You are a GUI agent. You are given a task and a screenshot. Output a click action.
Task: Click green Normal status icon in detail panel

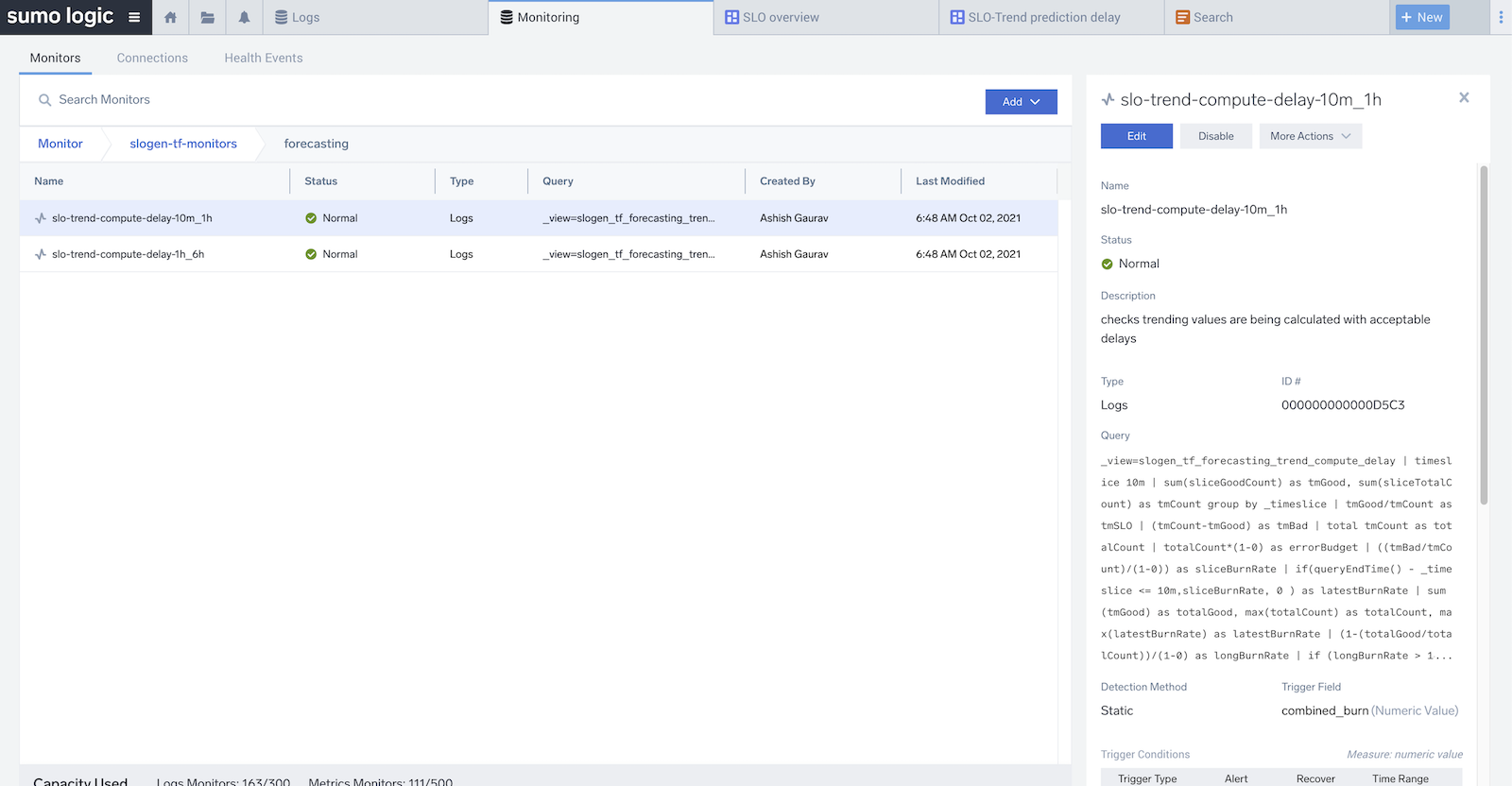click(x=1108, y=265)
